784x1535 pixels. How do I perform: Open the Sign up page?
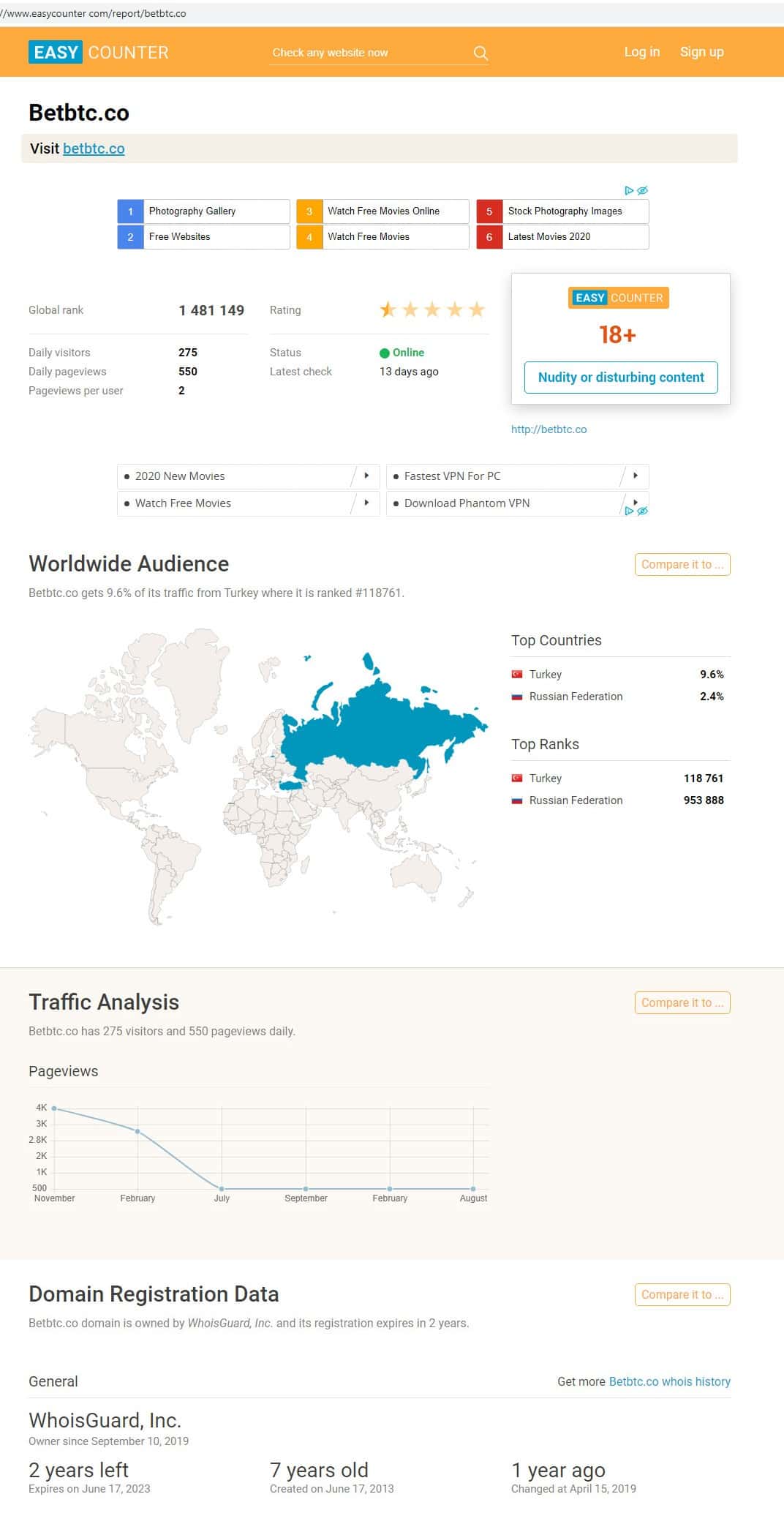tap(702, 52)
